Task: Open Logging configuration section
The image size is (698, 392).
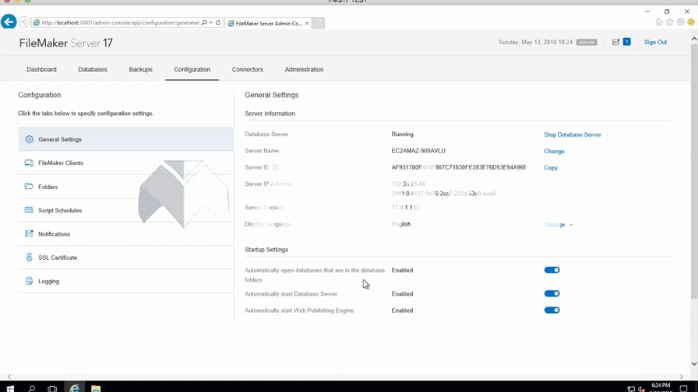Action: (126, 281)
